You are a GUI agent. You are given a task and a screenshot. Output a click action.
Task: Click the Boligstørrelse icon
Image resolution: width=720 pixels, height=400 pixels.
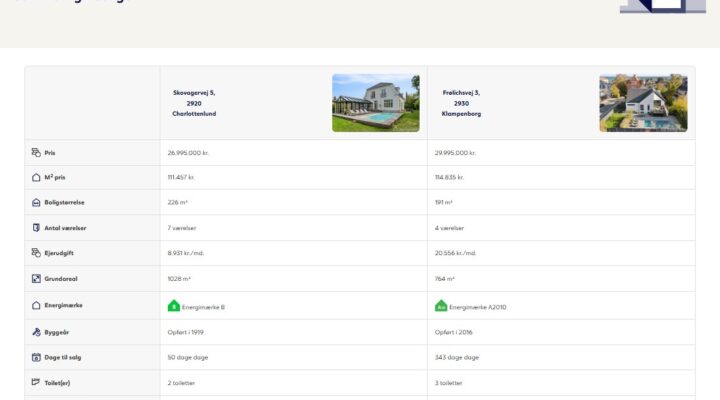36,203
